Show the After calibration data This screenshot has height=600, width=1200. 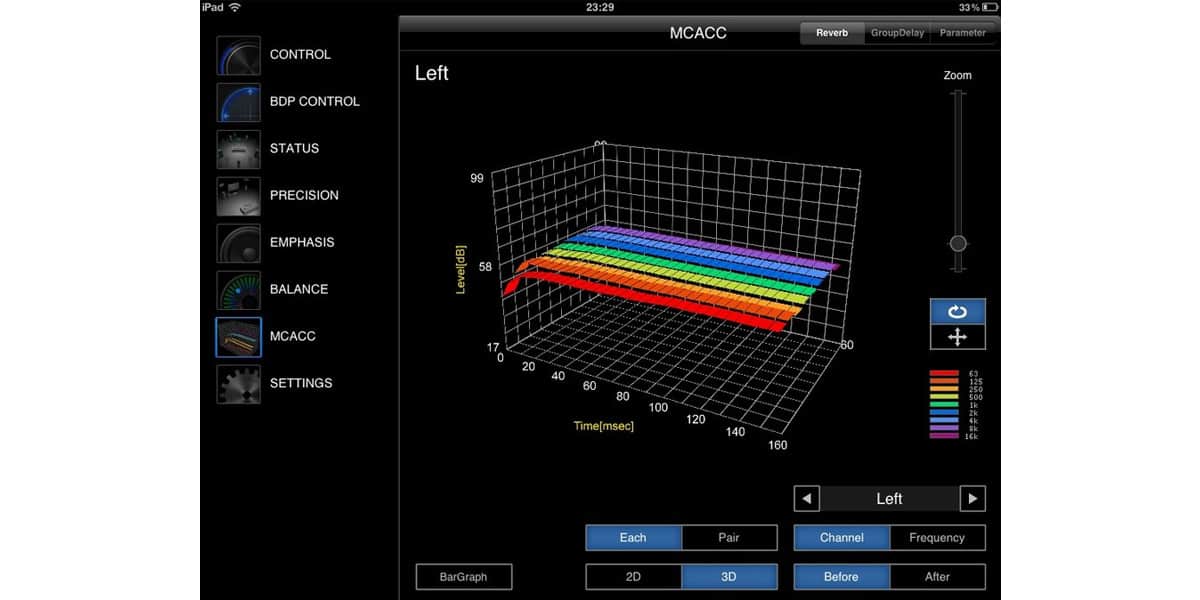[937, 577]
